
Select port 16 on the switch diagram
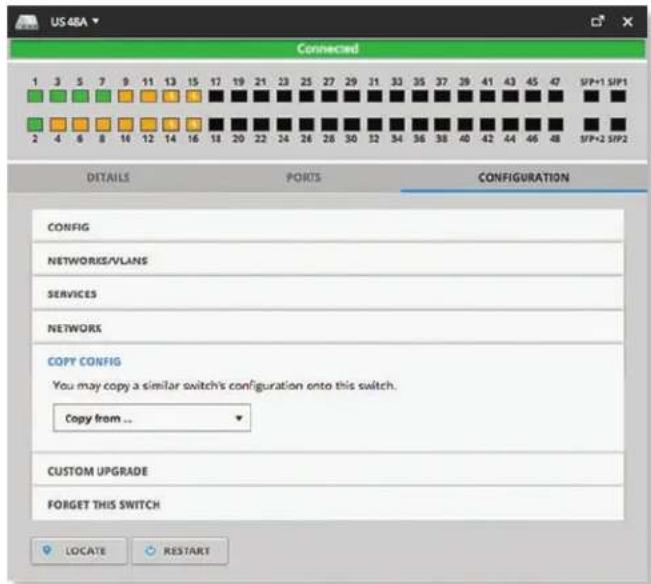(193, 124)
